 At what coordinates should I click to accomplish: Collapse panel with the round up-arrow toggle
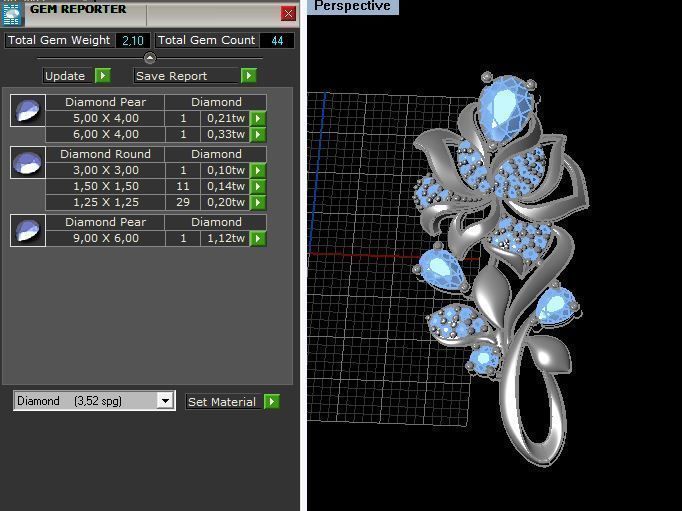coord(150,58)
